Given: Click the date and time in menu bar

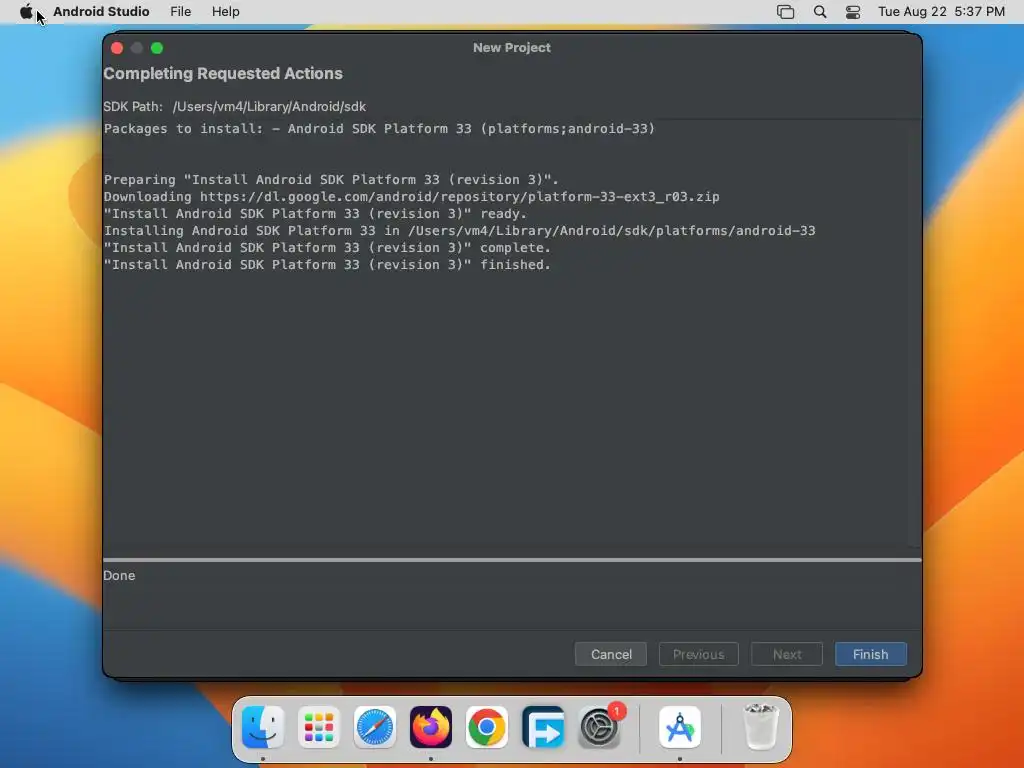Looking at the screenshot, I should coord(941,12).
